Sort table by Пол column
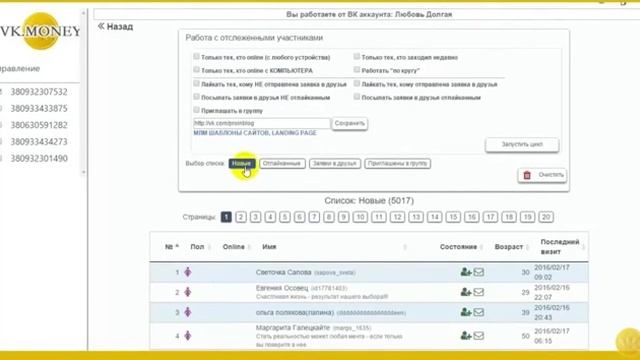640x360 pixels. coord(200,247)
